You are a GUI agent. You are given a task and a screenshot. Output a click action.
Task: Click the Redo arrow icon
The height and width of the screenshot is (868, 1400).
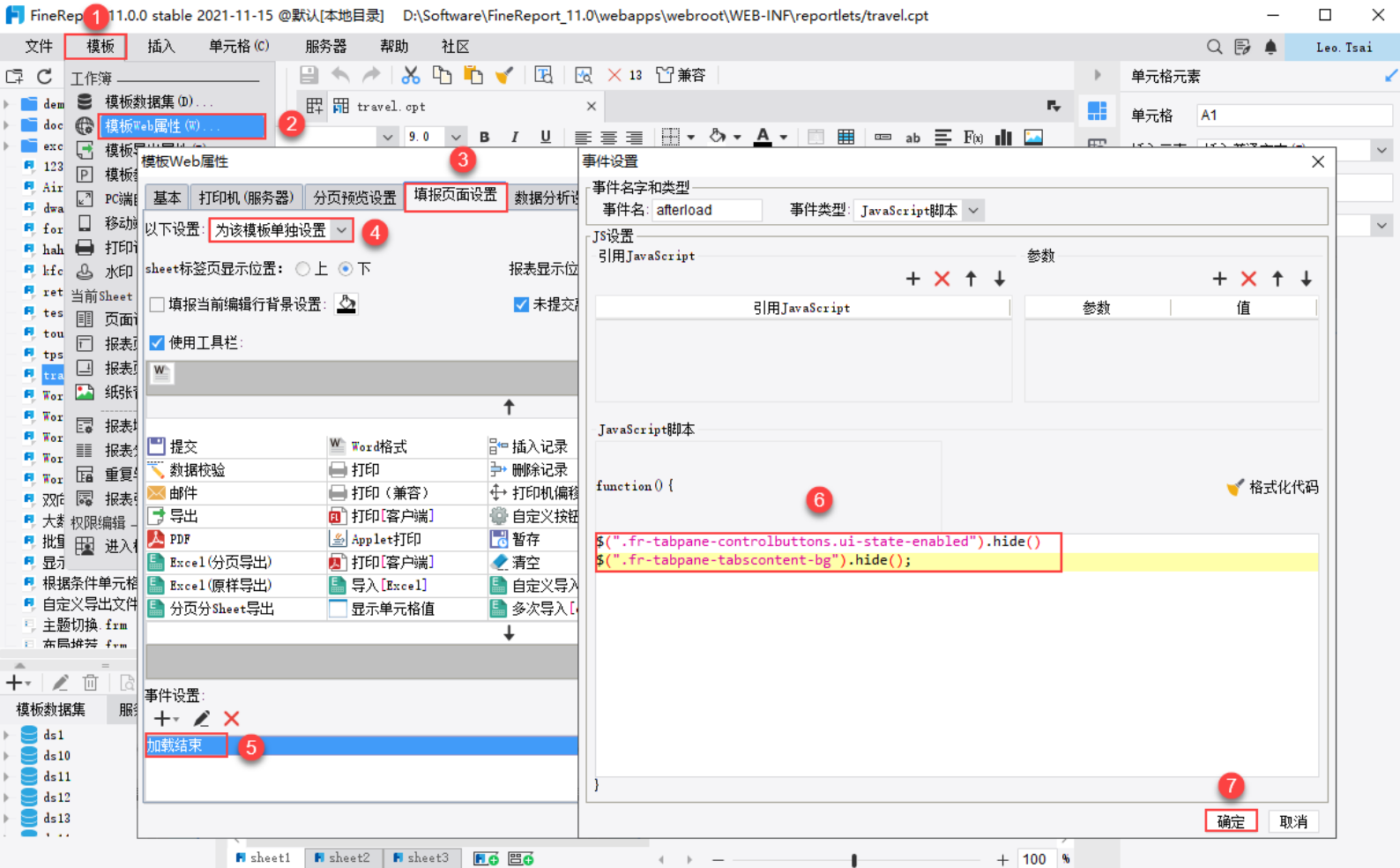[372, 76]
